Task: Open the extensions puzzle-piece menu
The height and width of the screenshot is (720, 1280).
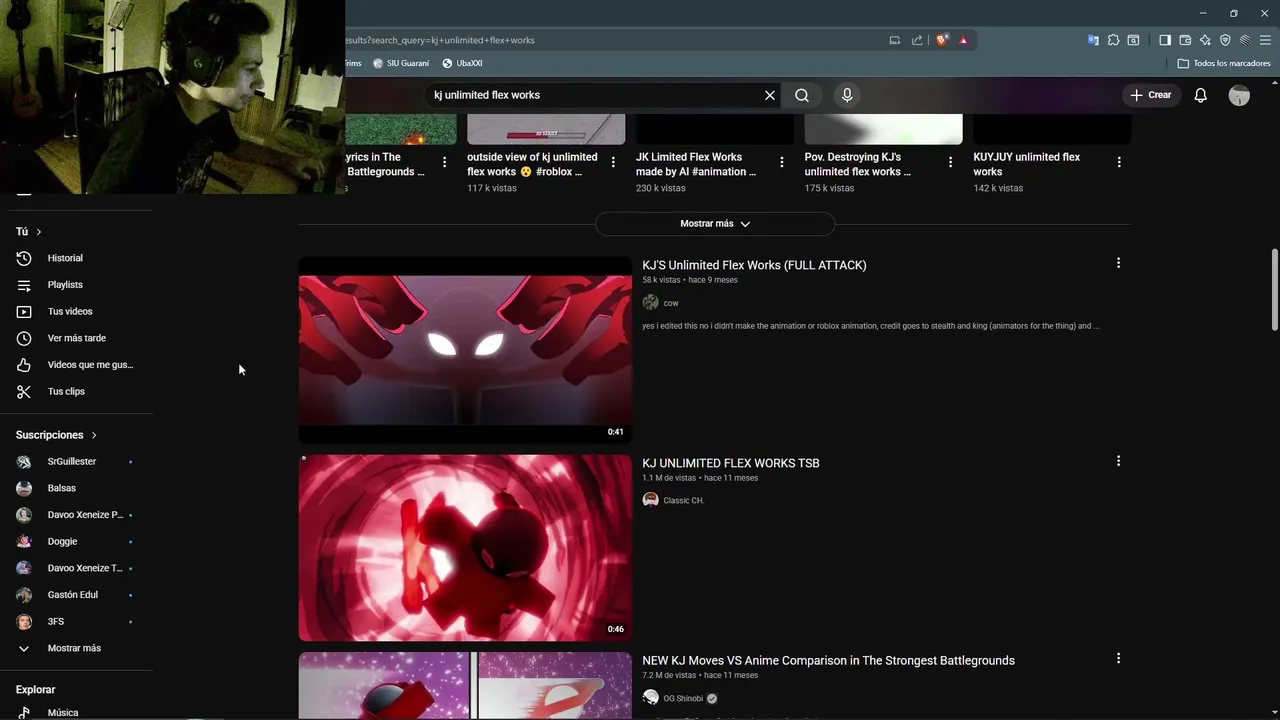Action: coord(1113,40)
